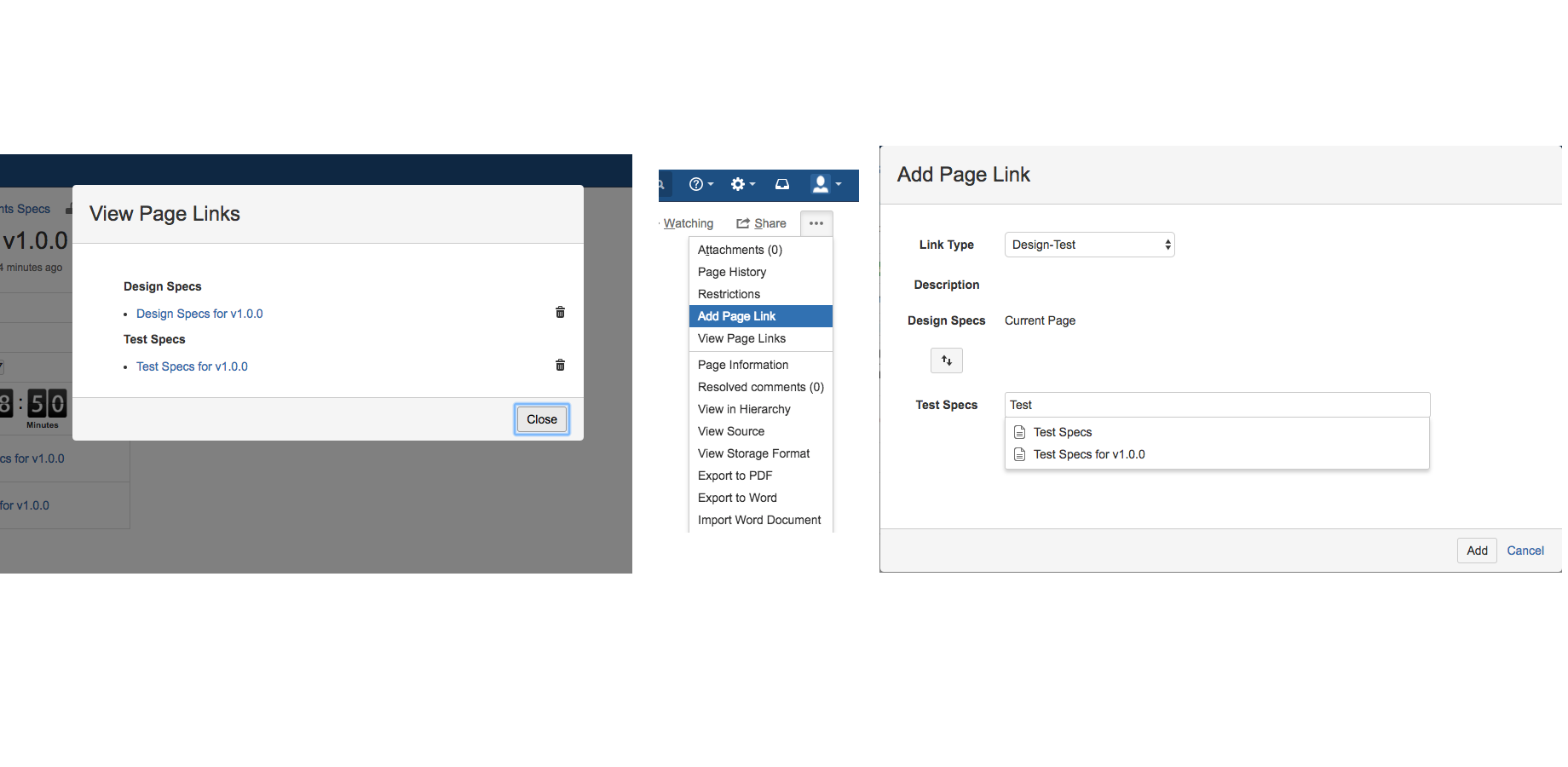The image size is (1568, 767).
Task: Select Page History menu item
Action: click(x=760, y=272)
